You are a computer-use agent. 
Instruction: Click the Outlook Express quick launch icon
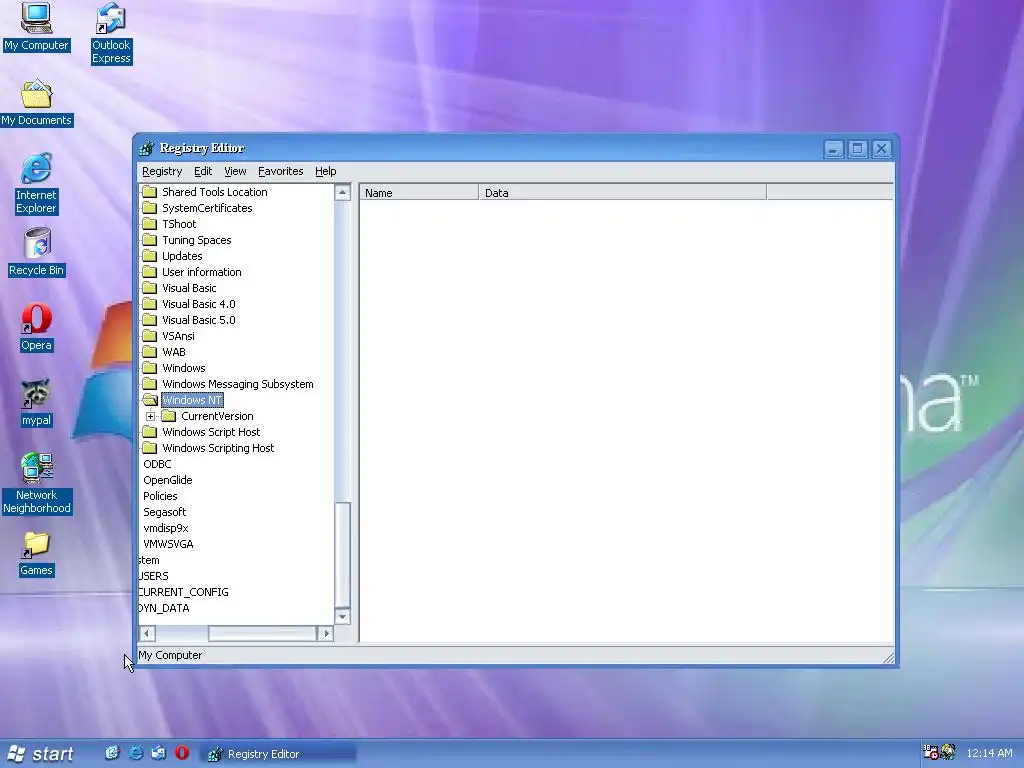158,753
